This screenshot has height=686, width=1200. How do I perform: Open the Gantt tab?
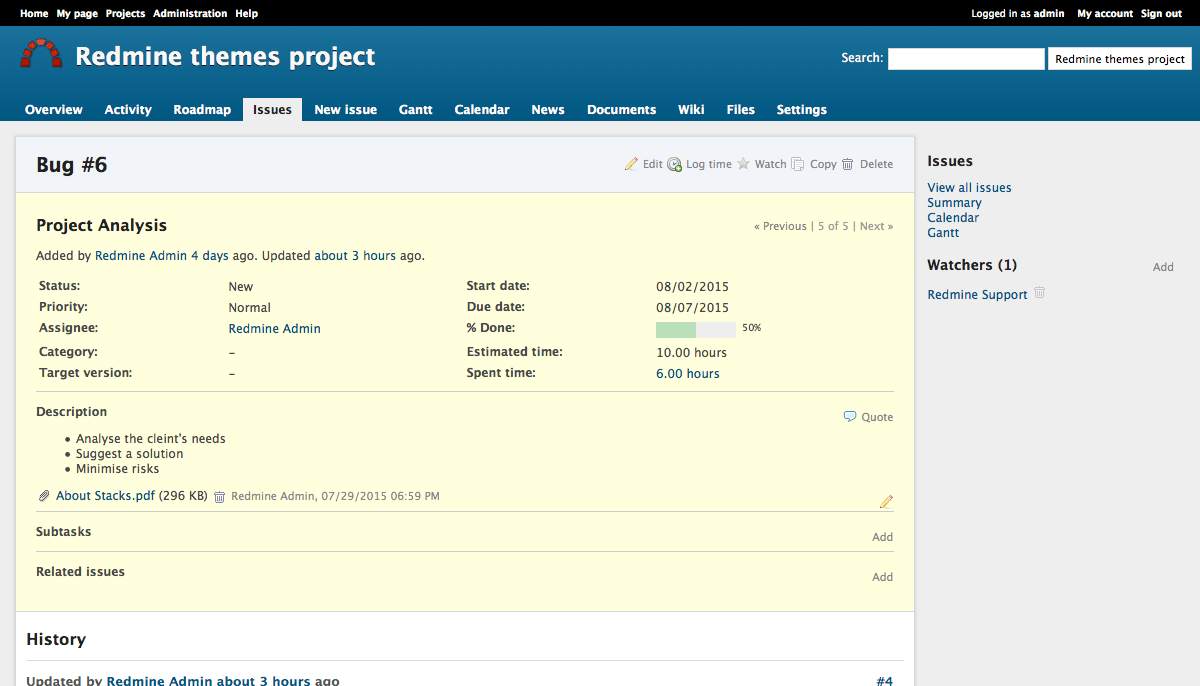coord(416,110)
